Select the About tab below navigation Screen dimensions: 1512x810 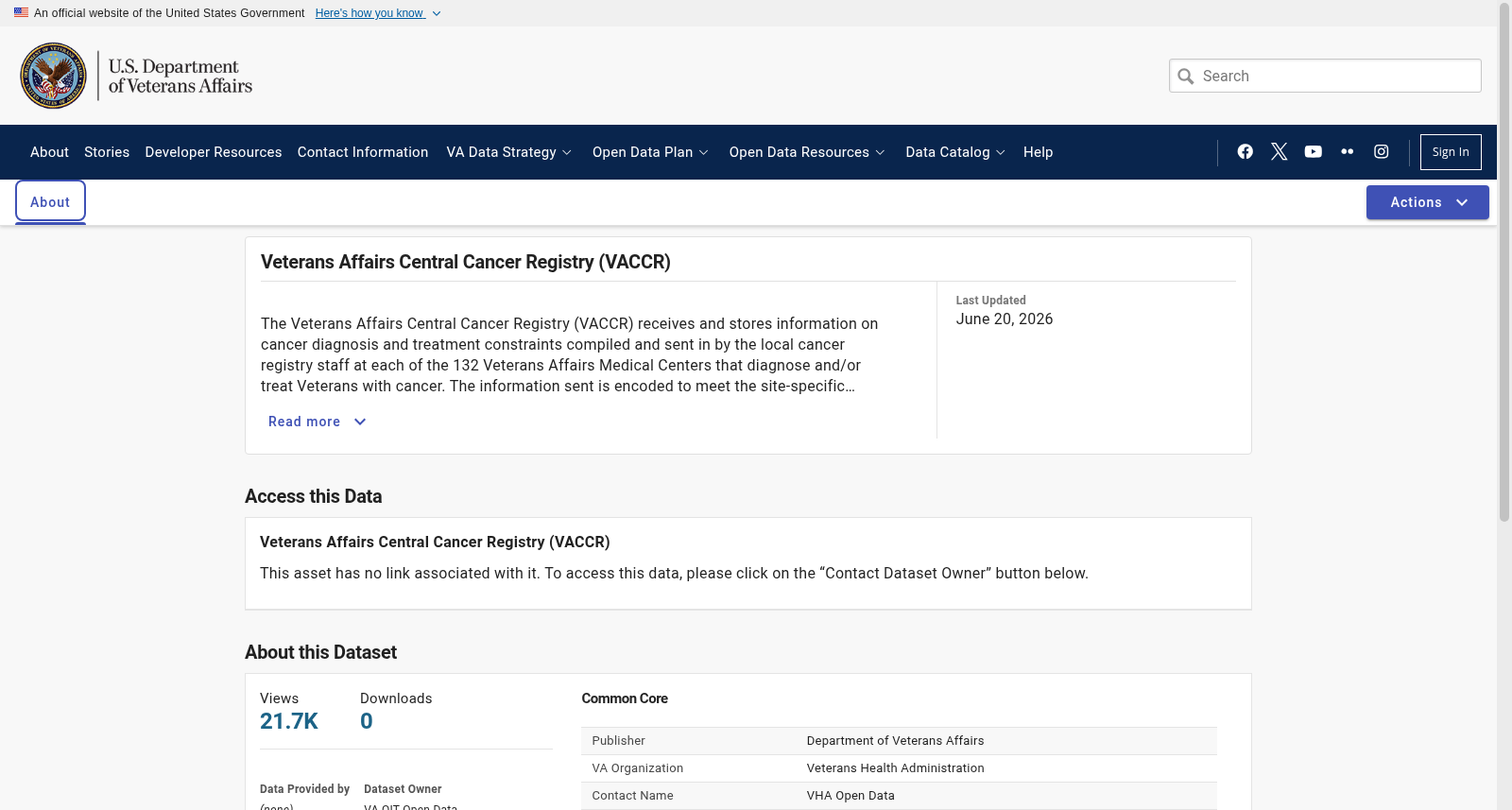[50, 201]
